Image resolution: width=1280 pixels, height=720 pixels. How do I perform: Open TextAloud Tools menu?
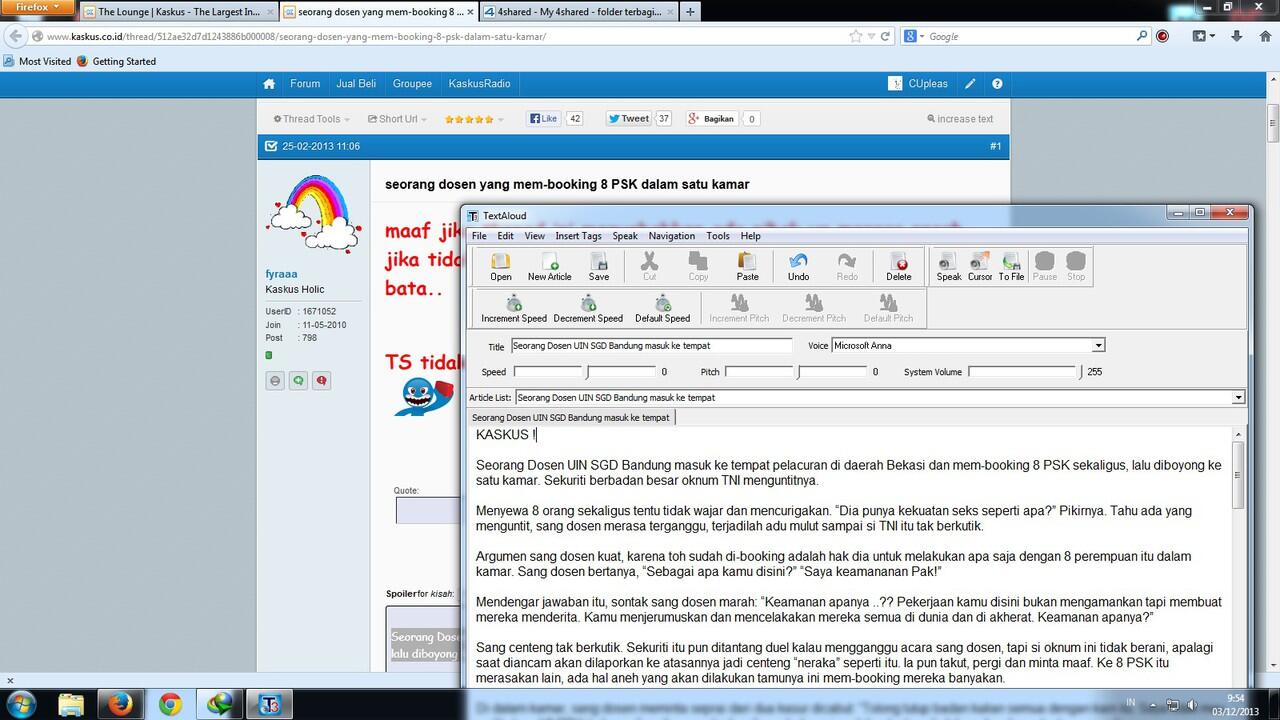click(x=718, y=236)
